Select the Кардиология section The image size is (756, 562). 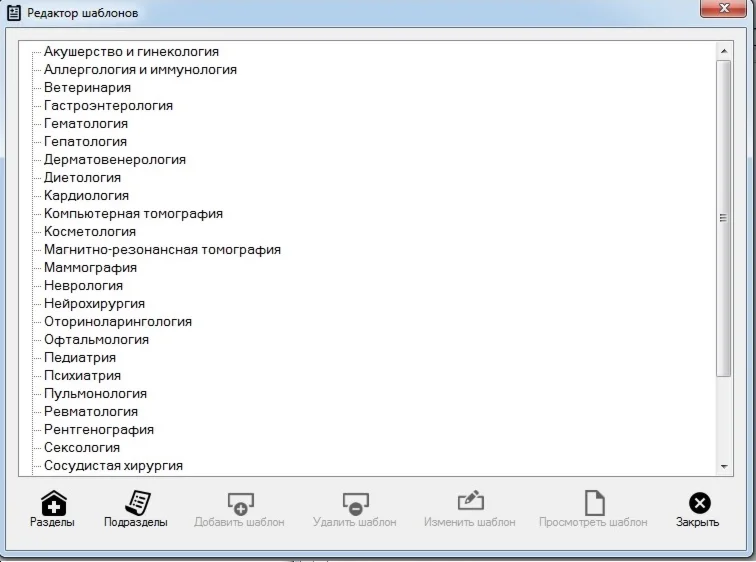(x=86, y=196)
